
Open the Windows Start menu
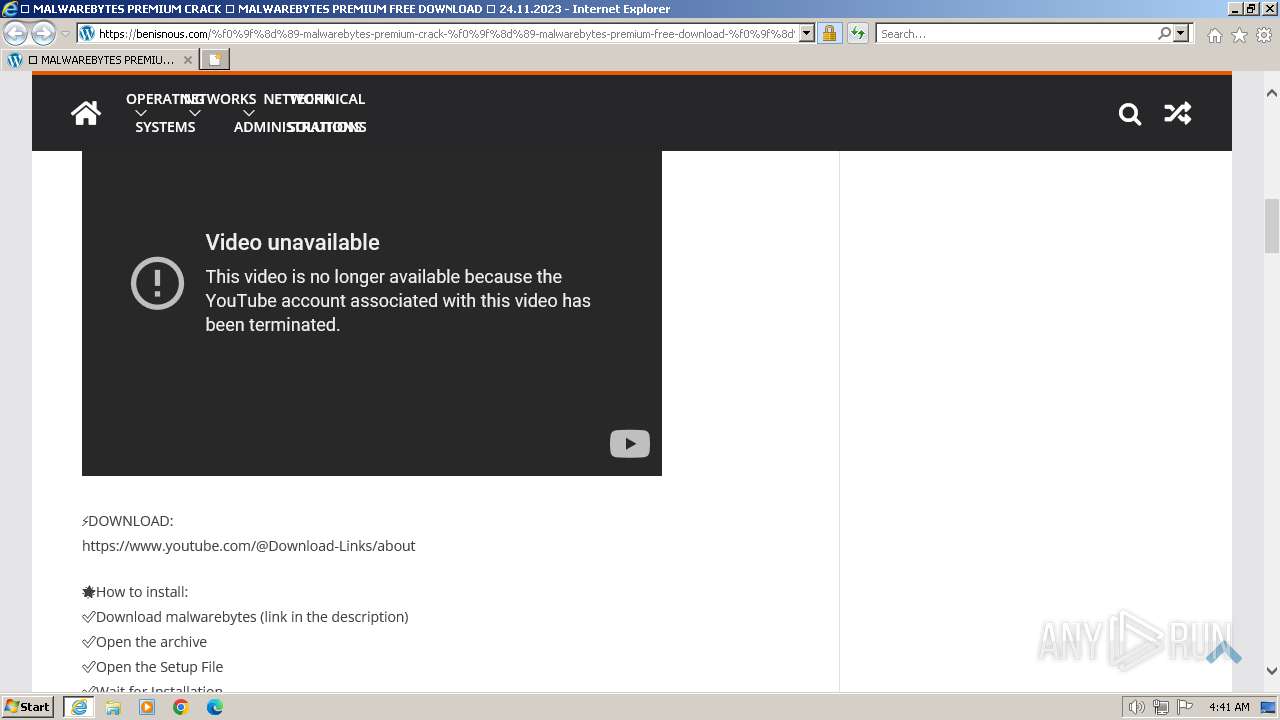[28, 707]
